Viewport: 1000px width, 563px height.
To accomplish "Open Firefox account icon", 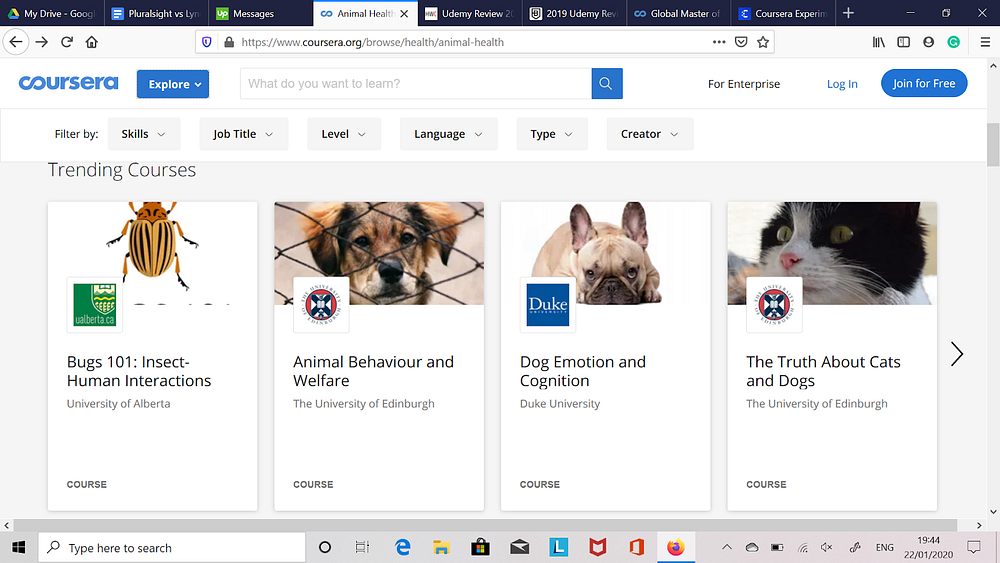I will coord(929,42).
